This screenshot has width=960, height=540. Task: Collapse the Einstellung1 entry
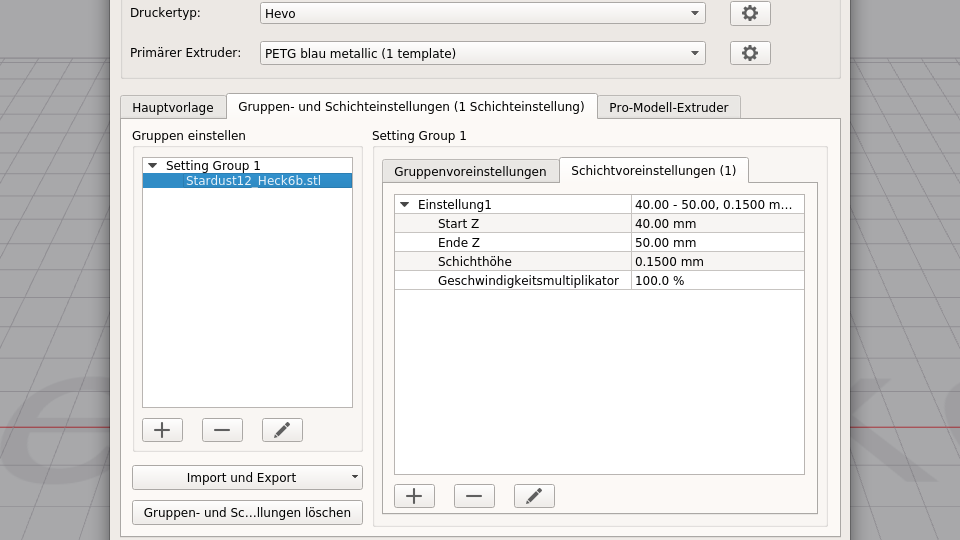click(x=405, y=204)
